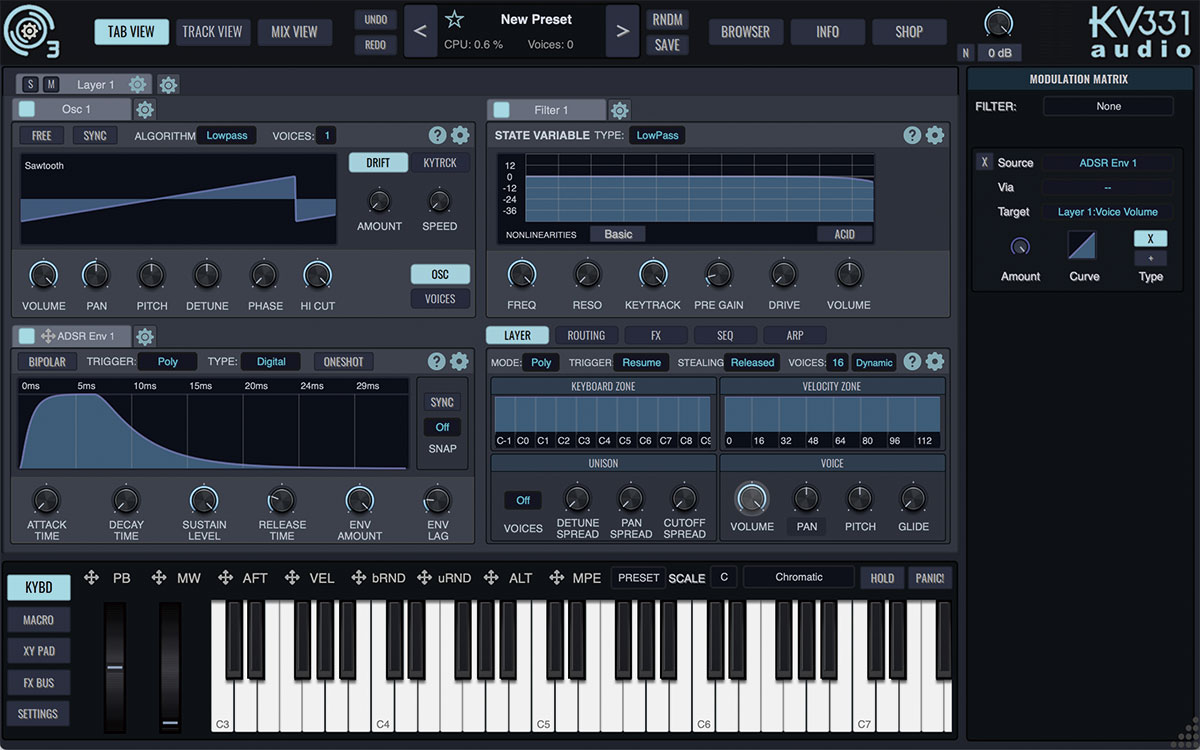Remove modulation slot with X button
The image size is (1200, 750).
985,163
